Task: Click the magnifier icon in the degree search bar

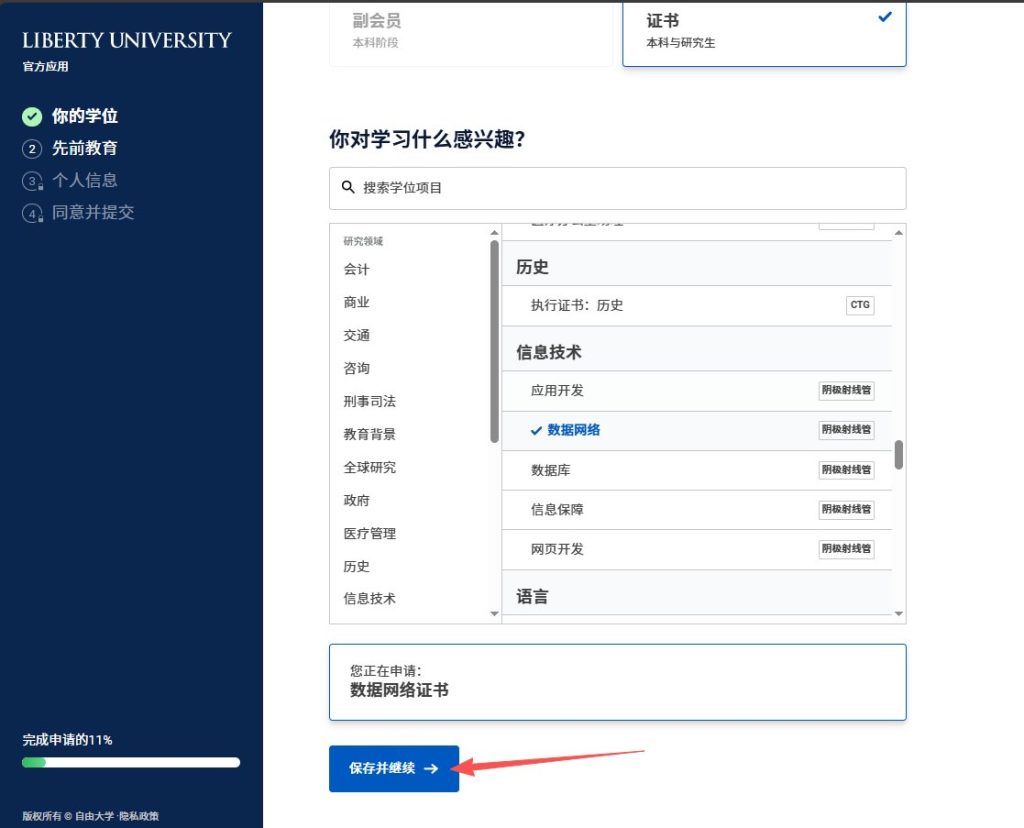Action: click(x=347, y=188)
